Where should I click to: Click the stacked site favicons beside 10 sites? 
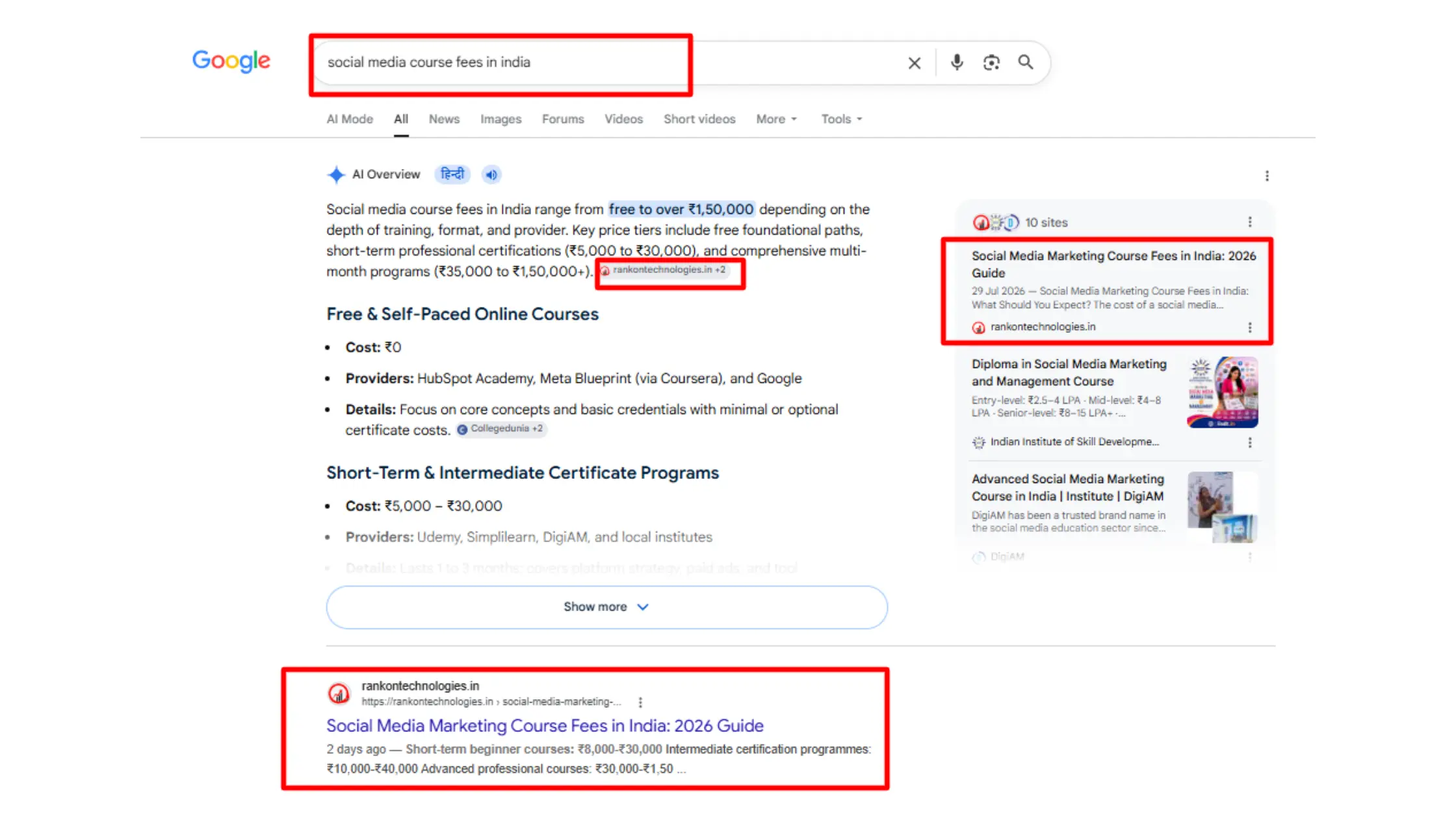click(996, 222)
